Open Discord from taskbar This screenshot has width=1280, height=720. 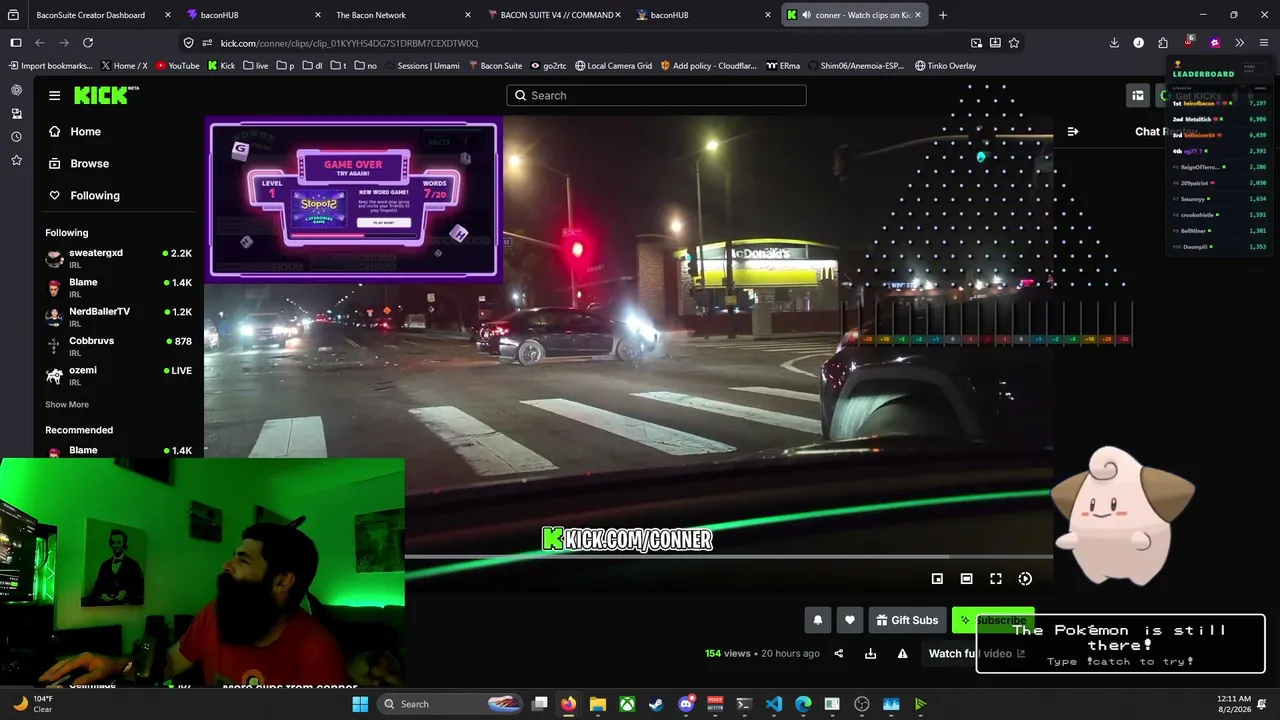686,704
